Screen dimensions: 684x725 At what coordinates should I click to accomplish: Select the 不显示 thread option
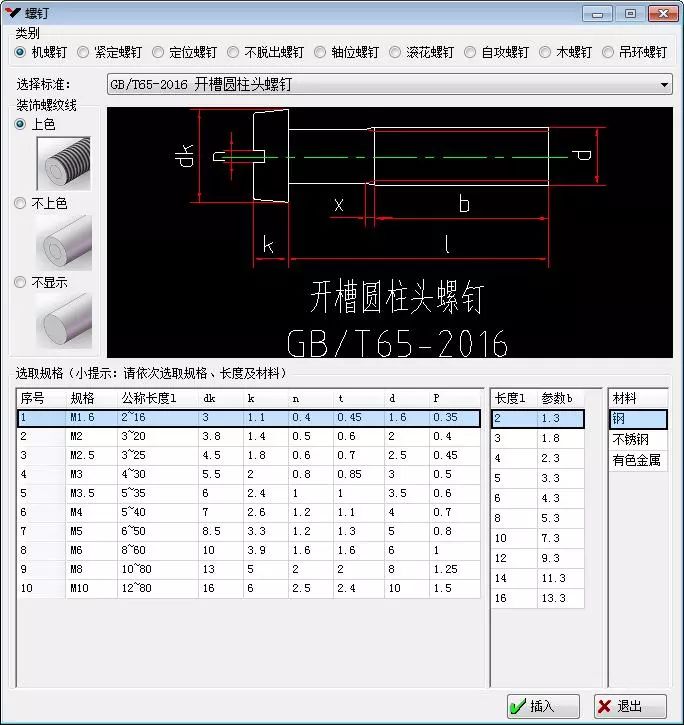click(21, 283)
